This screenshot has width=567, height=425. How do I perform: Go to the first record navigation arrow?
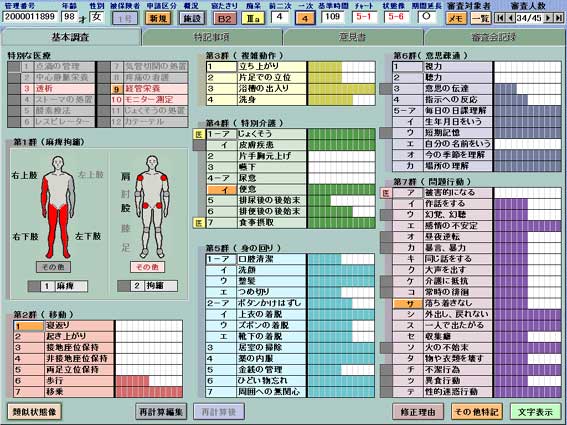(500, 18)
